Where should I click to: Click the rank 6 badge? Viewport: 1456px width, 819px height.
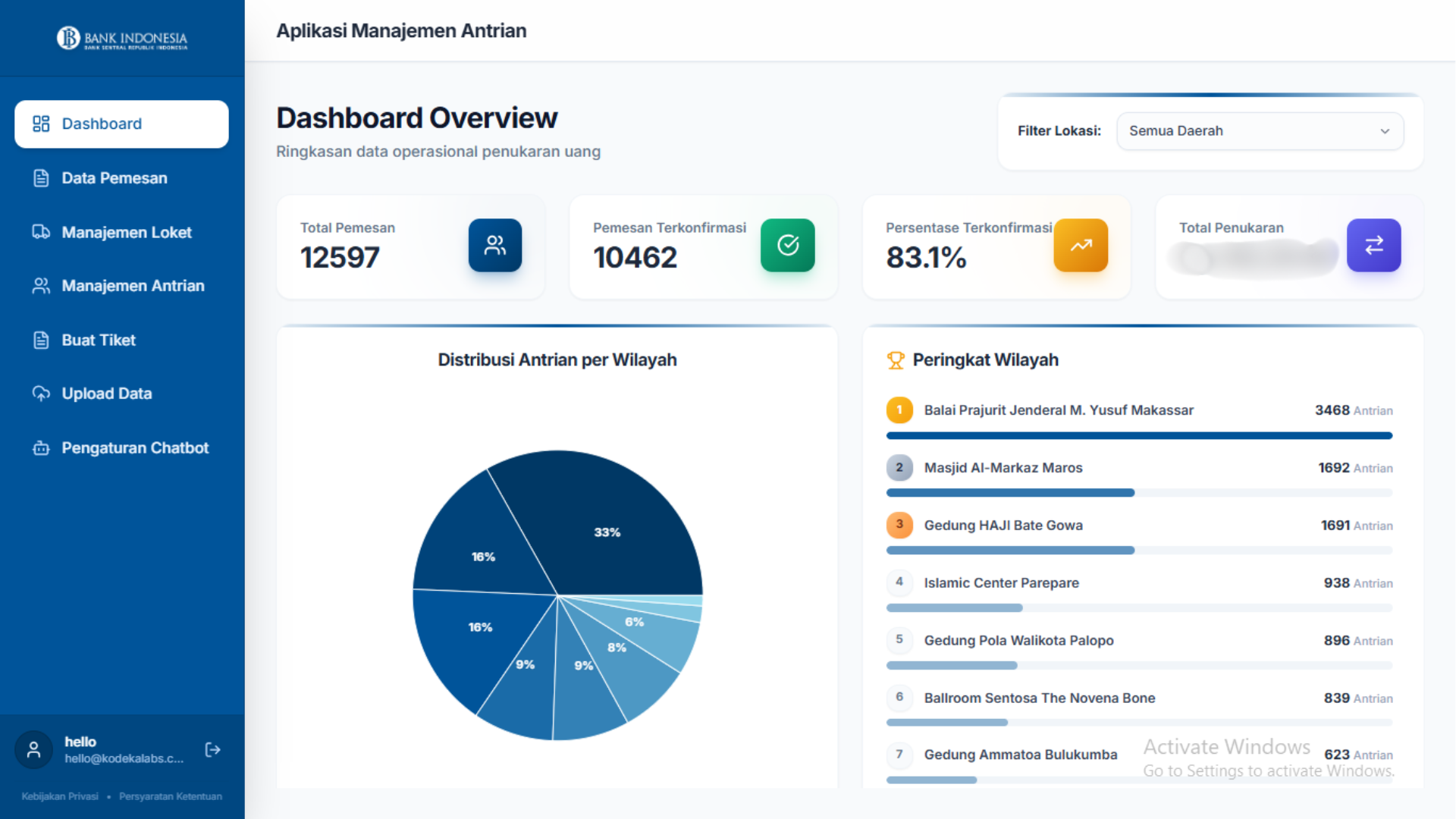click(899, 698)
